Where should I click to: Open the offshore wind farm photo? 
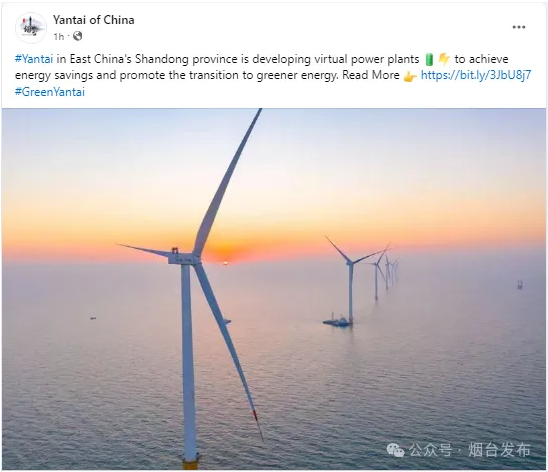point(274,289)
